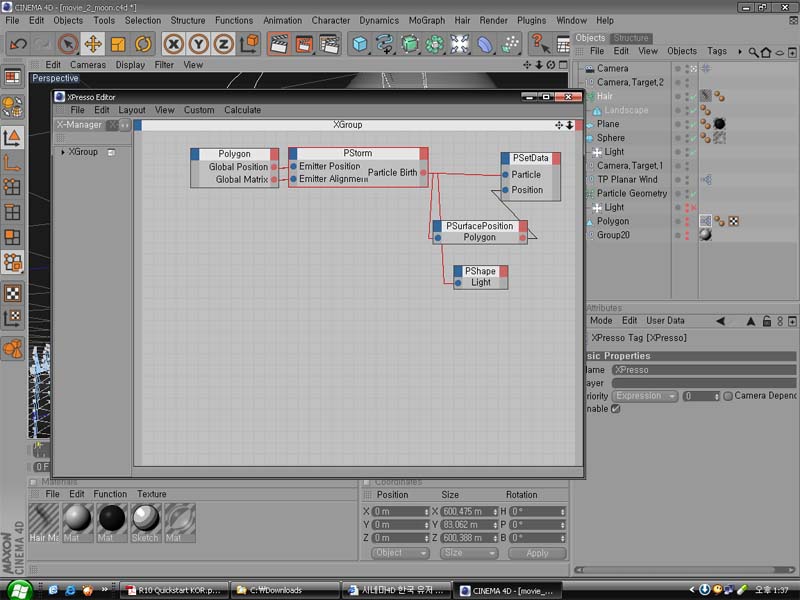Switch to R10 Quickstart KOR taskbar item
Image resolution: width=800 pixels, height=600 pixels.
[x=174, y=590]
